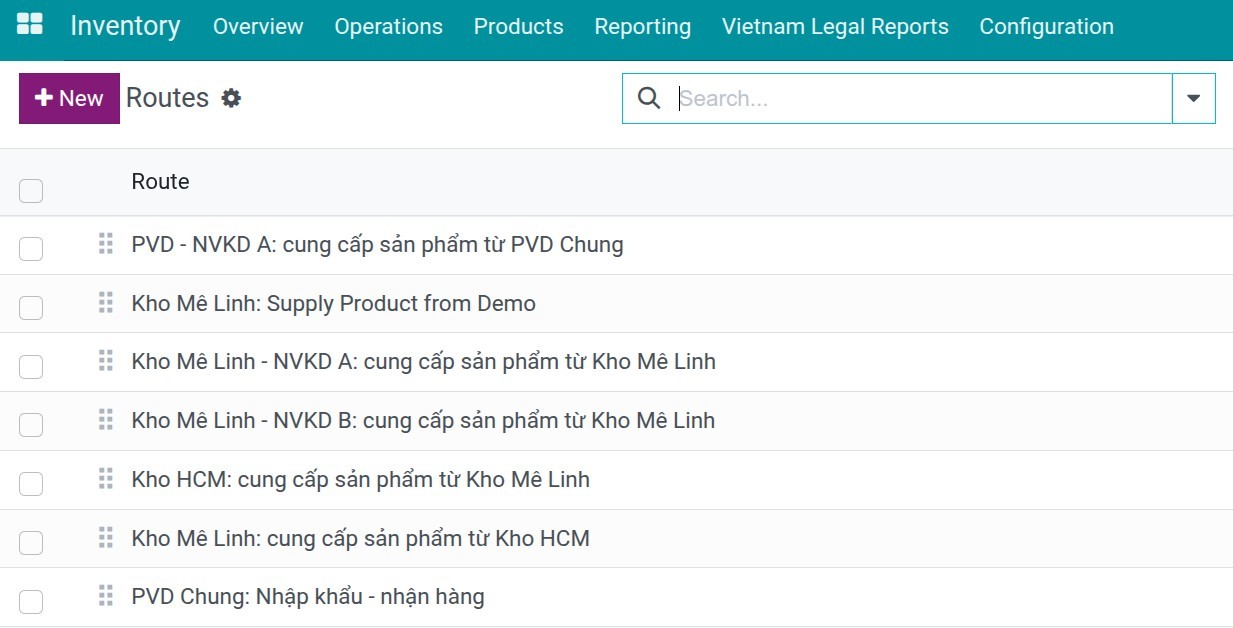Open the Operations menu

388,27
